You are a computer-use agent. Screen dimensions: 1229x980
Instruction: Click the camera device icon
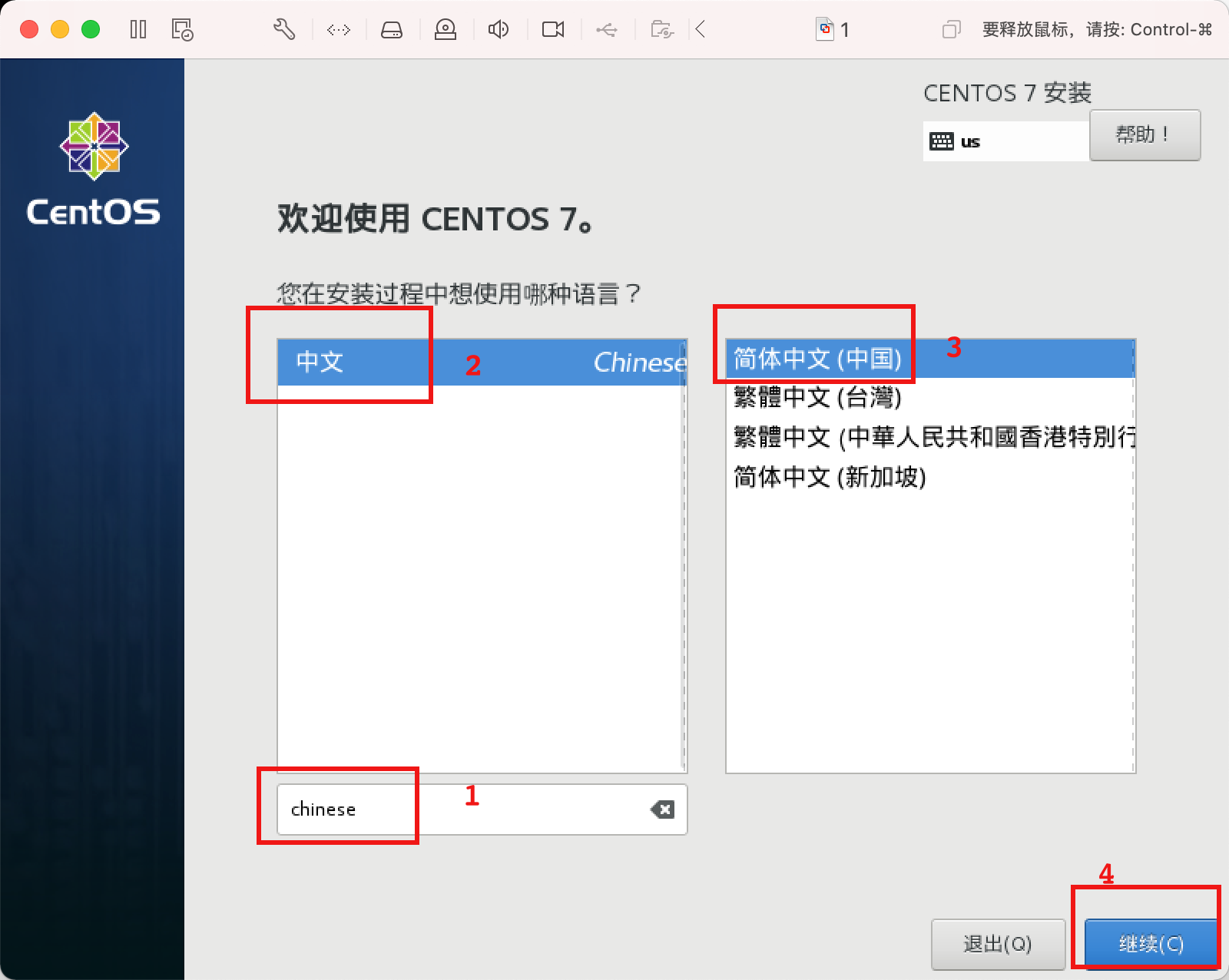pyautogui.click(x=553, y=29)
